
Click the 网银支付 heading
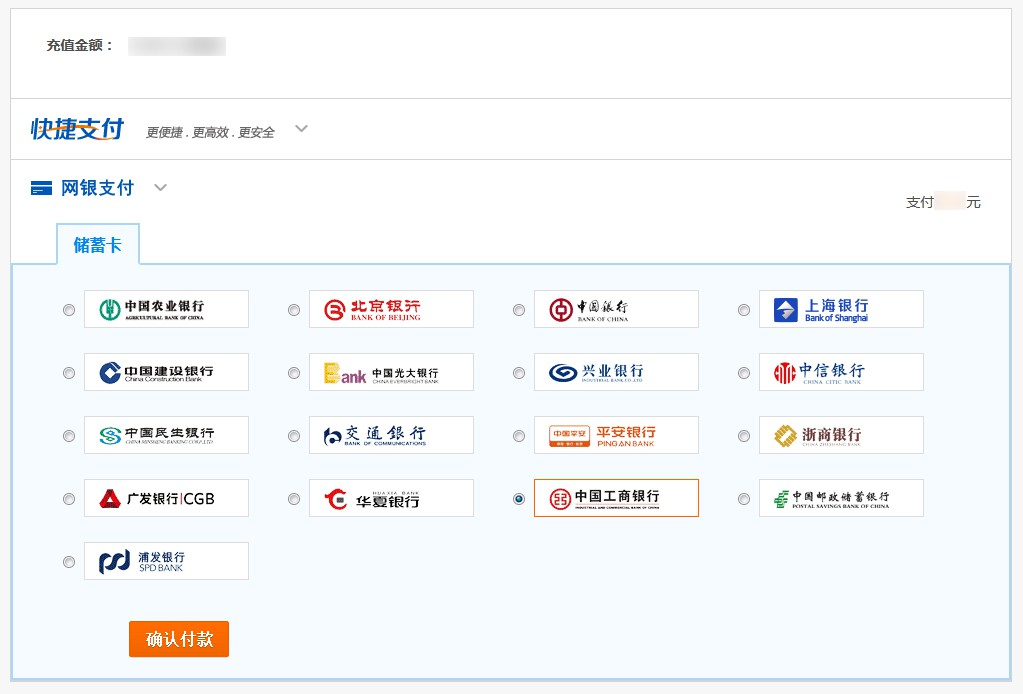tap(97, 188)
